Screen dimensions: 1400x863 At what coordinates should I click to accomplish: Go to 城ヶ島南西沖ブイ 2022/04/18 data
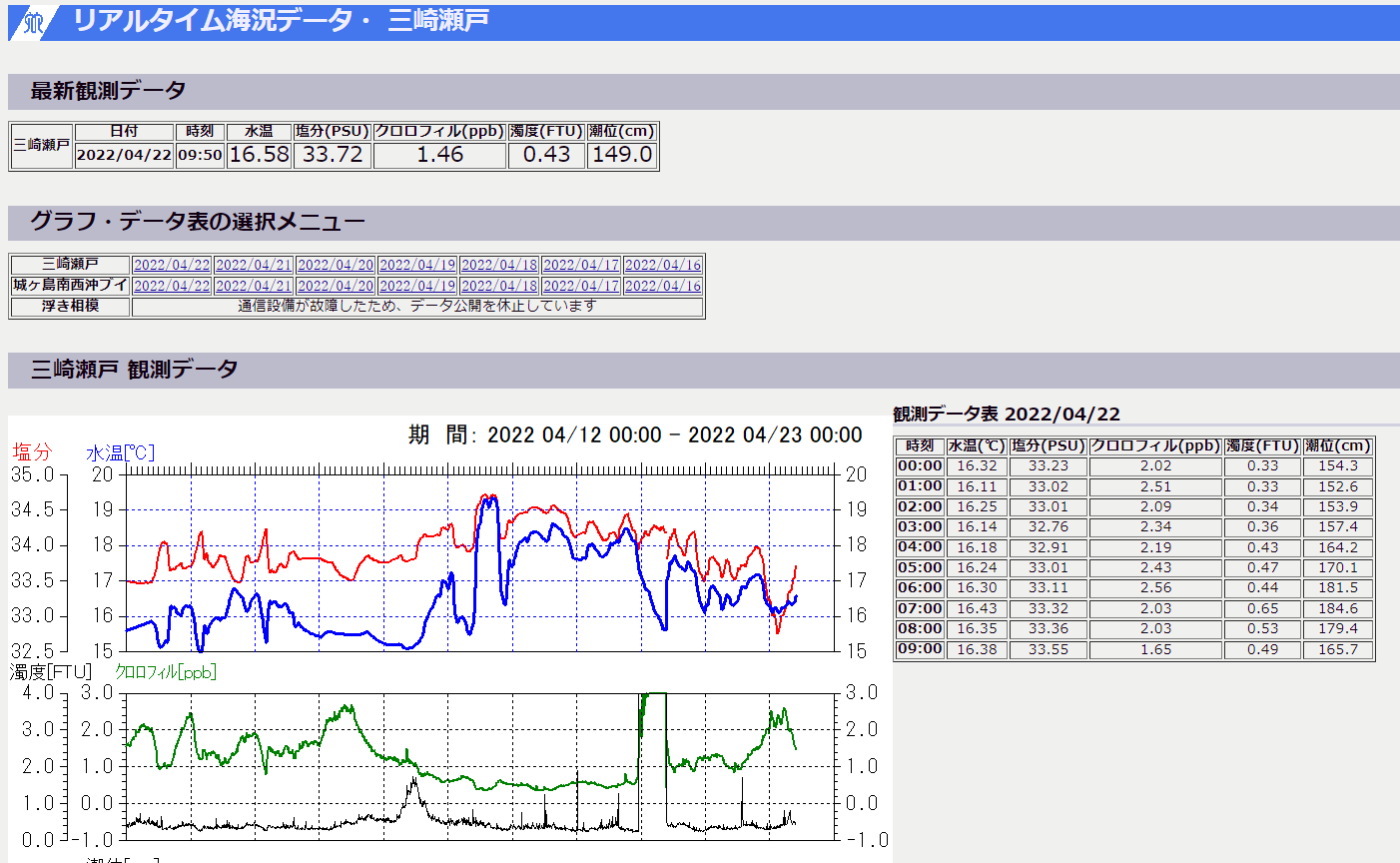[x=499, y=286]
